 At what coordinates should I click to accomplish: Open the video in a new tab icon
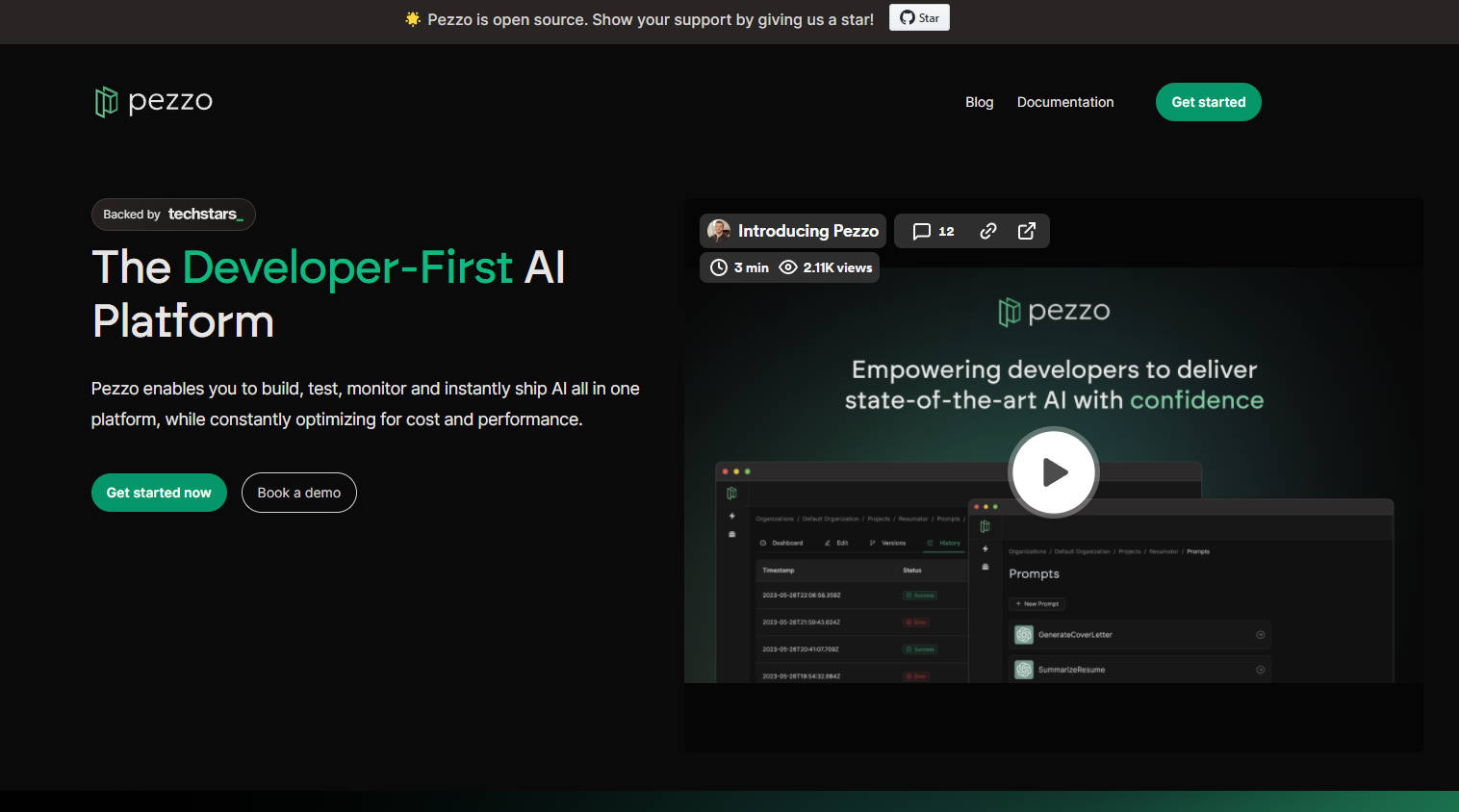[1027, 231]
